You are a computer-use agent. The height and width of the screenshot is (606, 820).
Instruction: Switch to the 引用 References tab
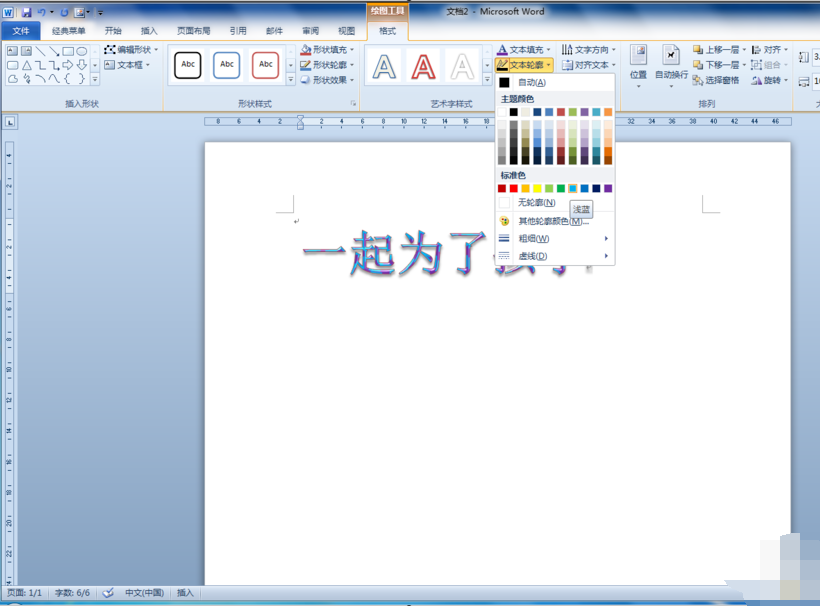238,31
